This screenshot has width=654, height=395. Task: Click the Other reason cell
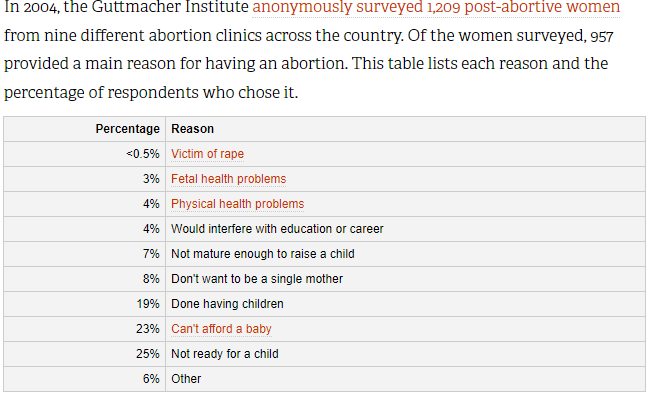405,379
